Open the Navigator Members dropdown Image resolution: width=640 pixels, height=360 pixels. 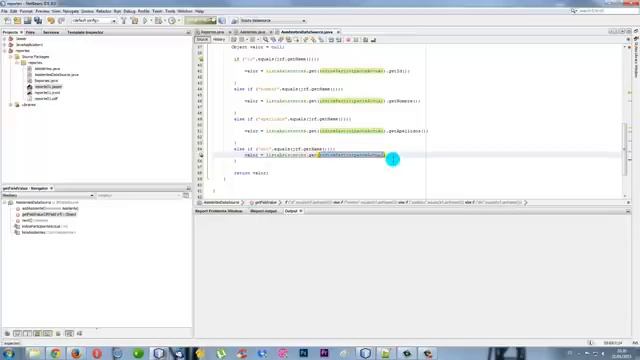click(48, 196)
